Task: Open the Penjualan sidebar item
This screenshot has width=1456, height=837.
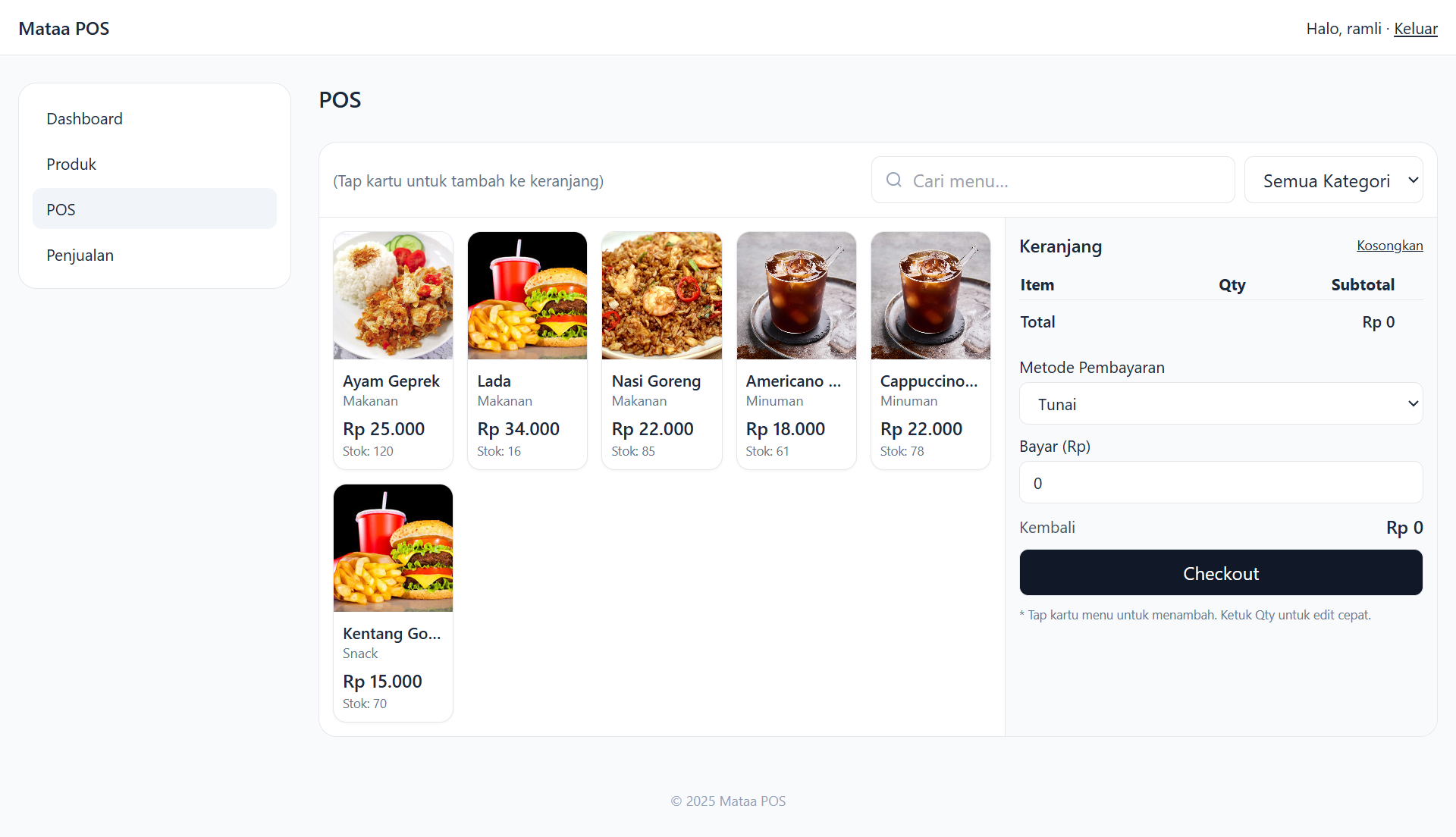Action: pyautogui.click(x=155, y=255)
